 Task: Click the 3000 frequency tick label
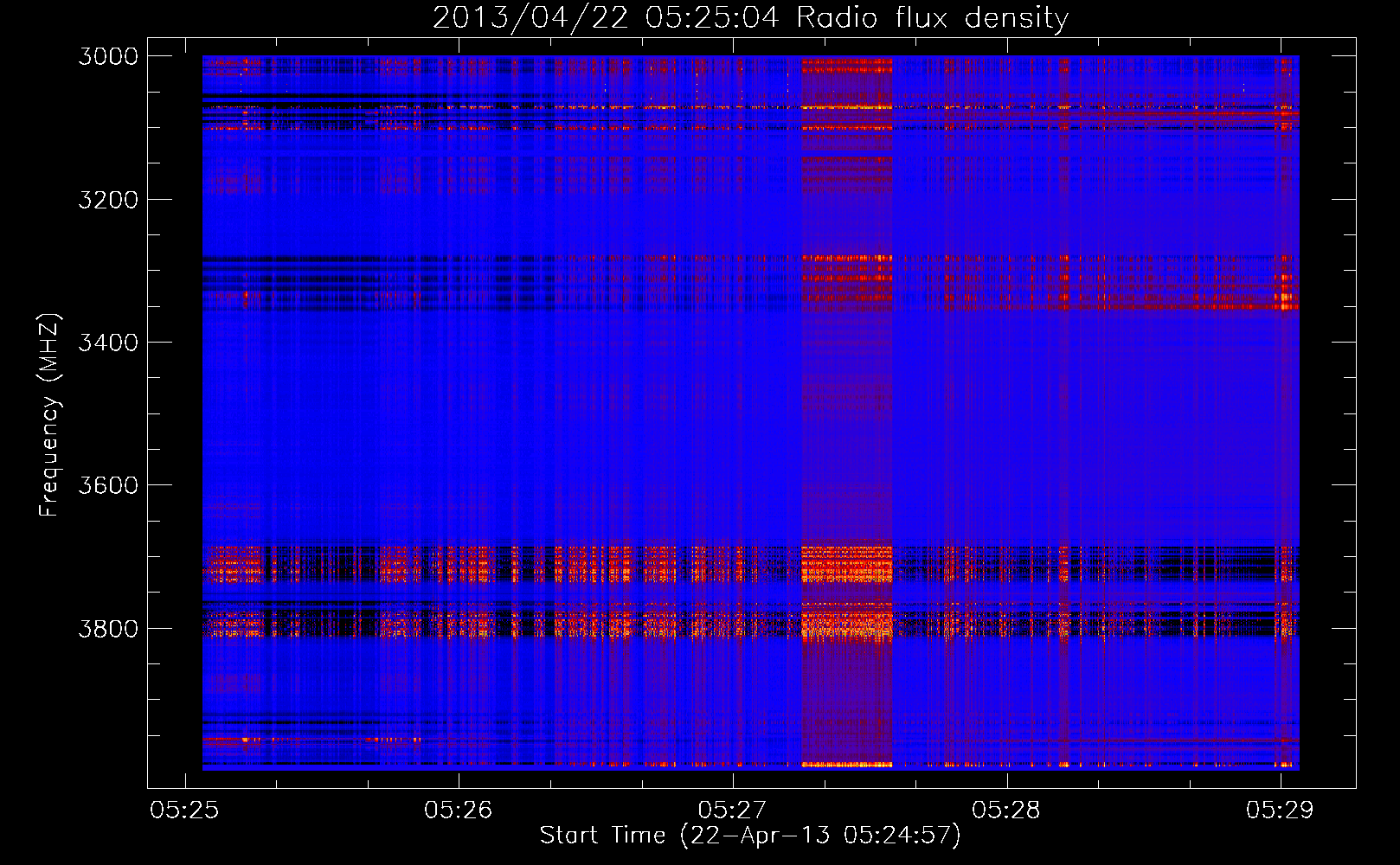click(108, 56)
